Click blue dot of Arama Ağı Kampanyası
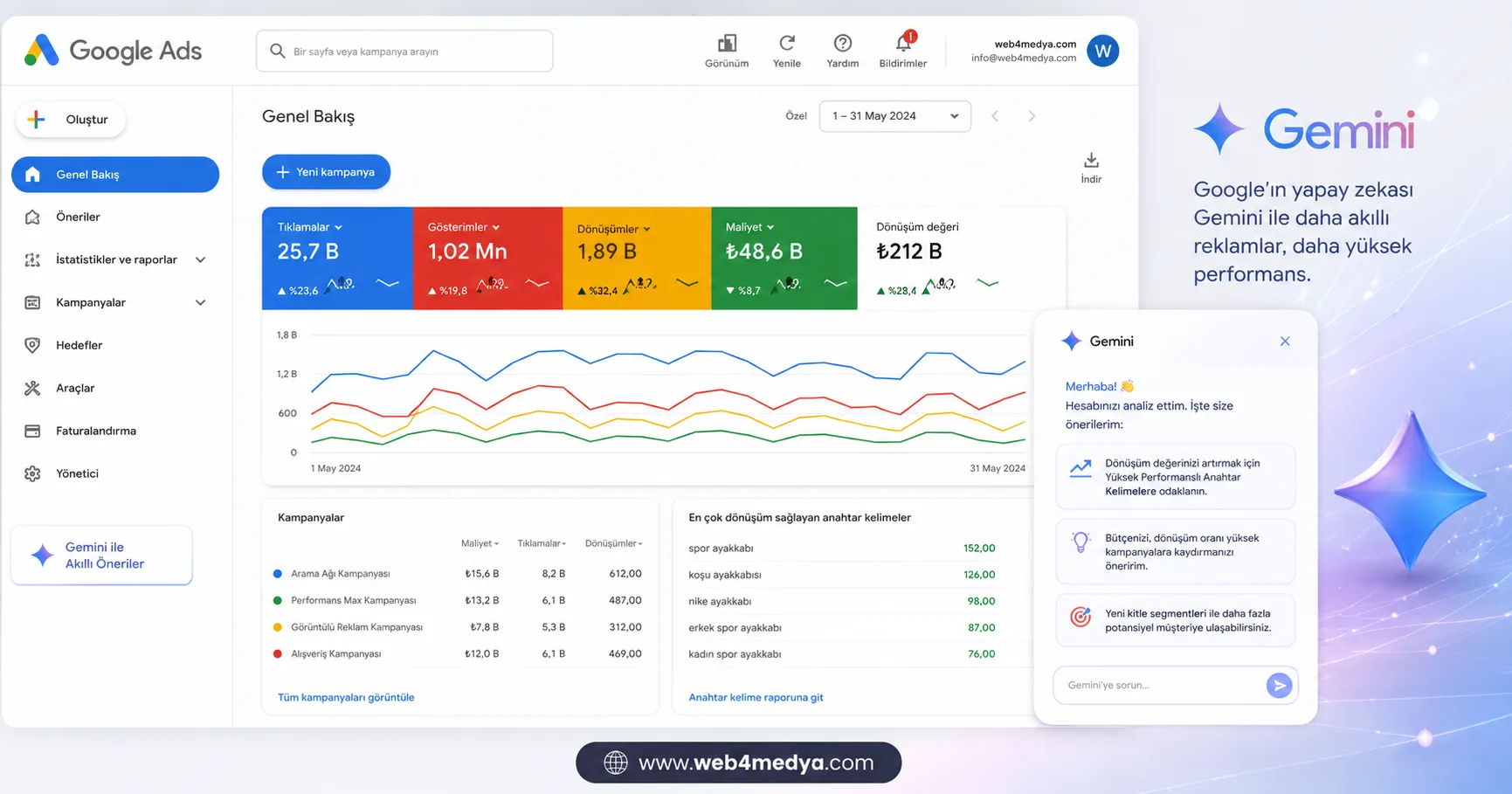The height and width of the screenshot is (794, 1512). (x=278, y=574)
